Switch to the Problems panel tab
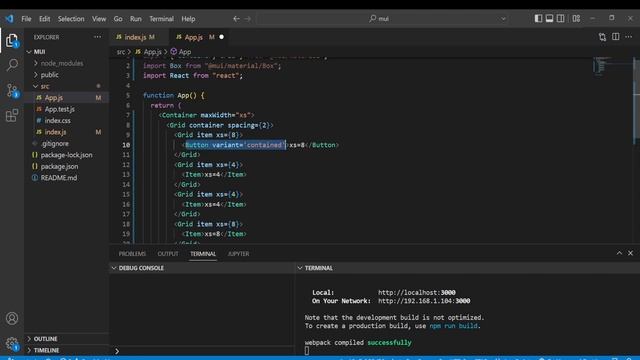Viewport: 640px width, 360px height. (x=132, y=253)
